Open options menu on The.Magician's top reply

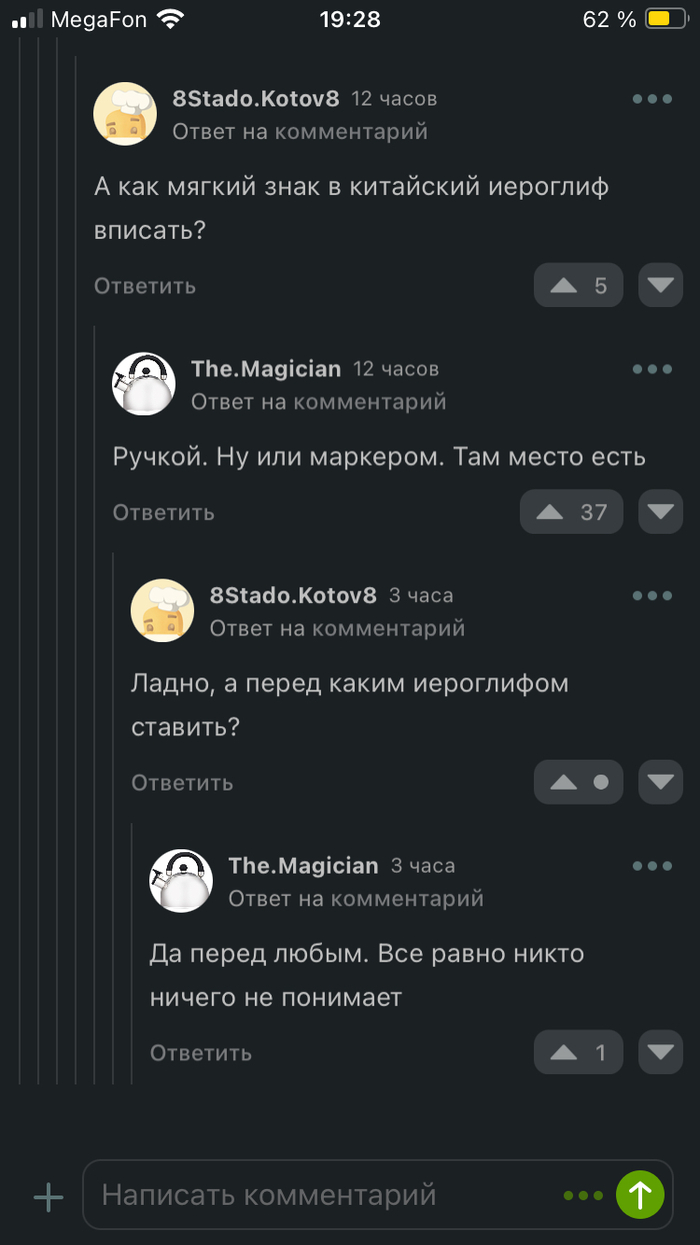click(x=652, y=369)
